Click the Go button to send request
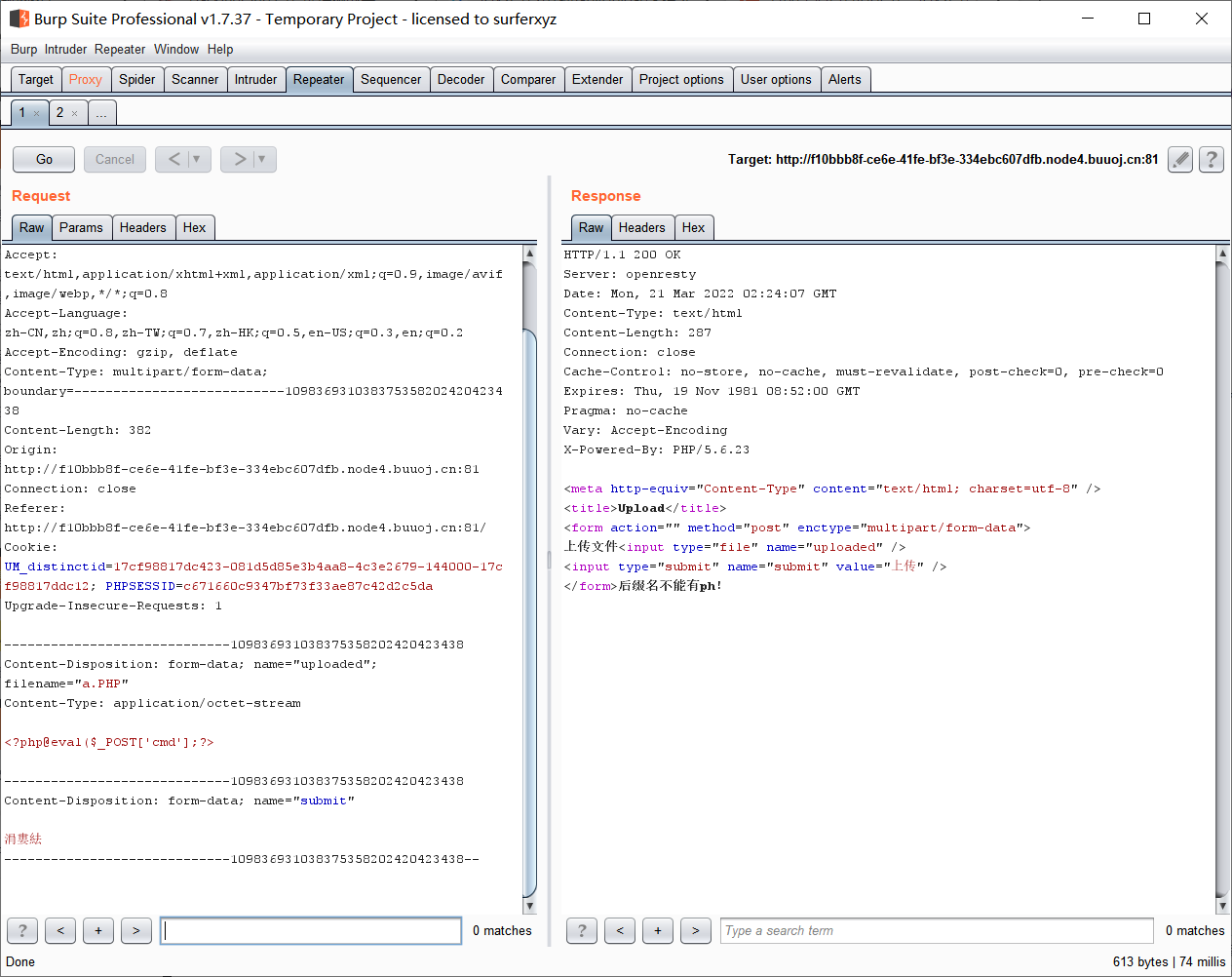 pos(44,159)
